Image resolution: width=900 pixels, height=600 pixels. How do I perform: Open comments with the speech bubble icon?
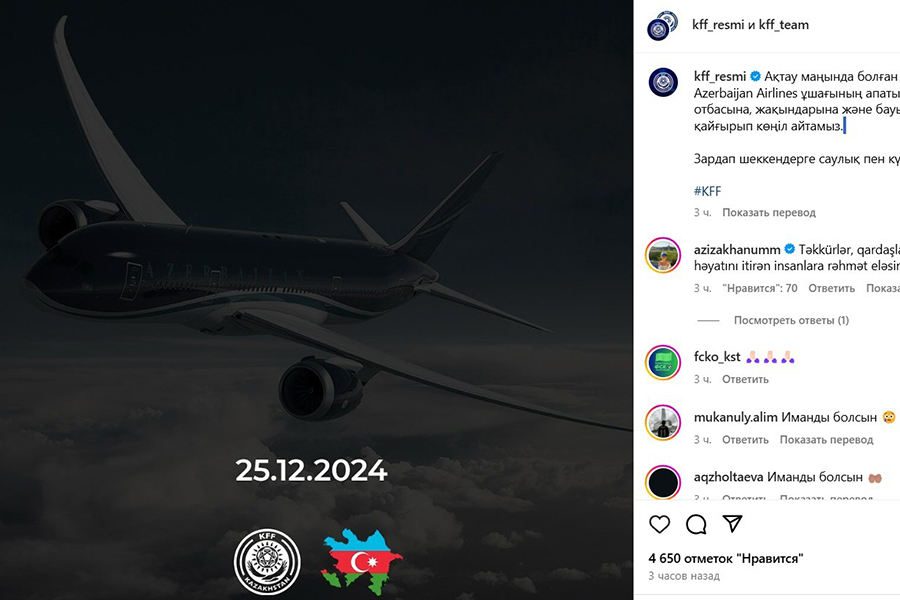(x=696, y=524)
